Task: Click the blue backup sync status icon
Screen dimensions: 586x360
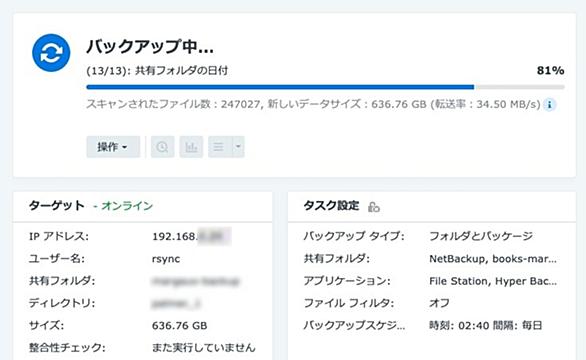Action: [51, 53]
